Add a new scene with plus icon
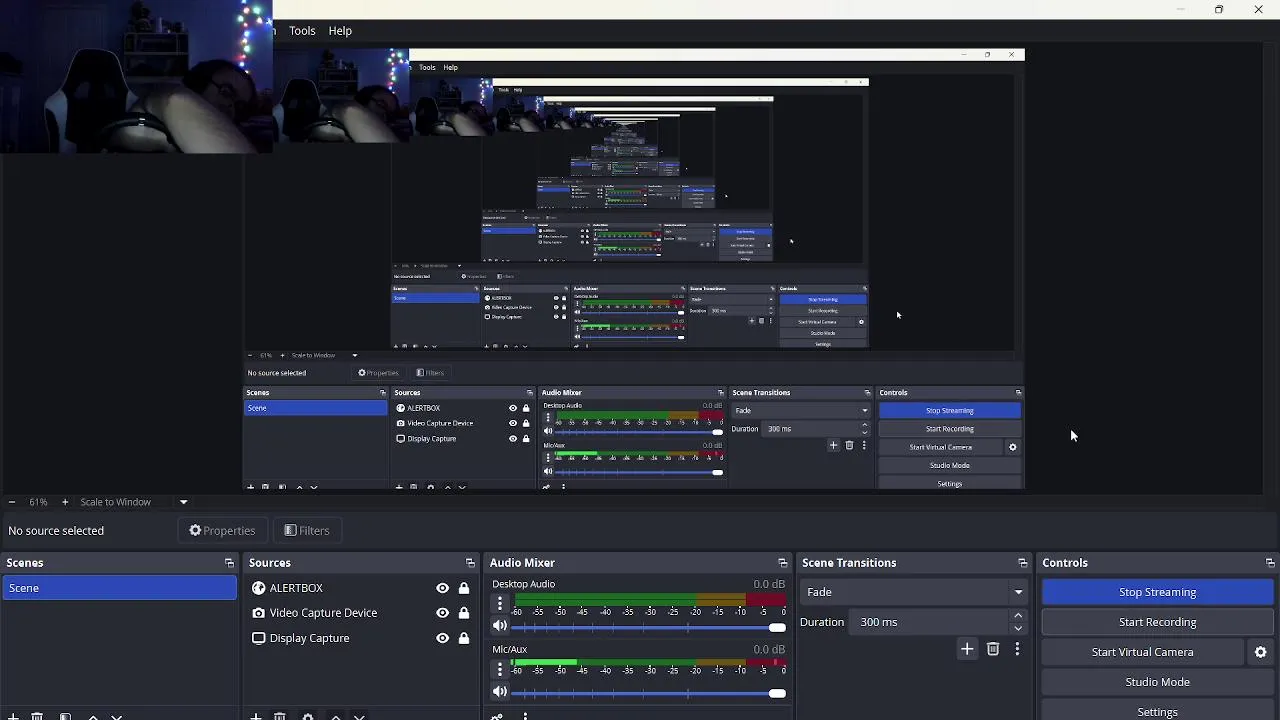Viewport: 1280px width, 720px height. [13, 716]
